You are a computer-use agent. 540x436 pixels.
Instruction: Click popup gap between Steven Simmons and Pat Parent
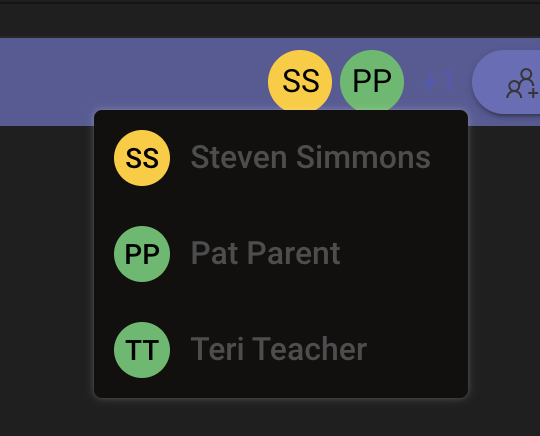tap(281, 206)
